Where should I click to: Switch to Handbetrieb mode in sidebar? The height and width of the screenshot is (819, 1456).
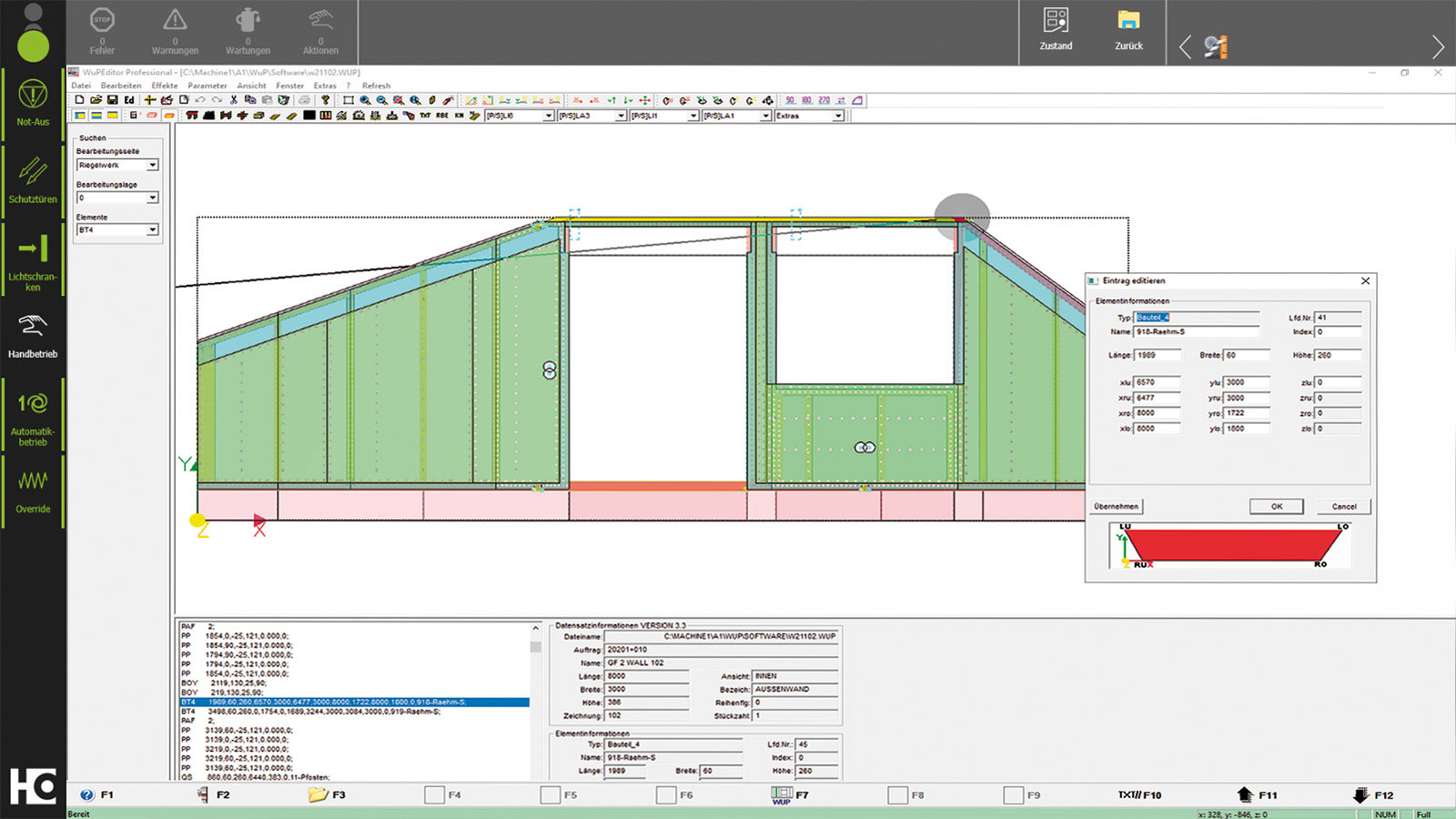point(33,337)
